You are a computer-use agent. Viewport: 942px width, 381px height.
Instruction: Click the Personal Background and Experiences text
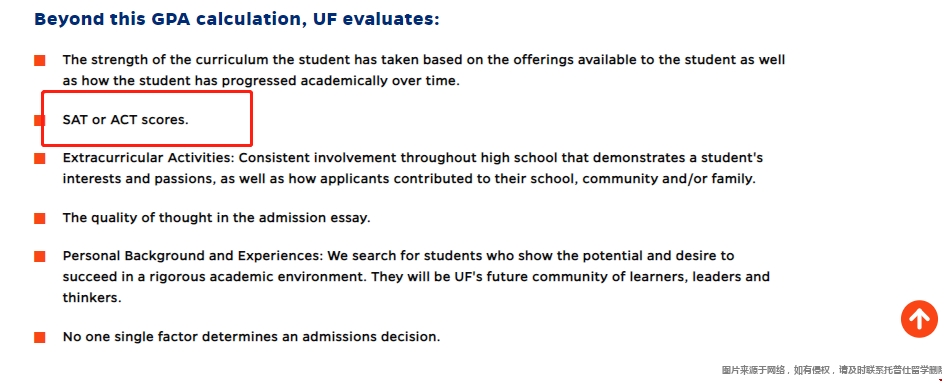pyautogui.click(x=416, y=277)
